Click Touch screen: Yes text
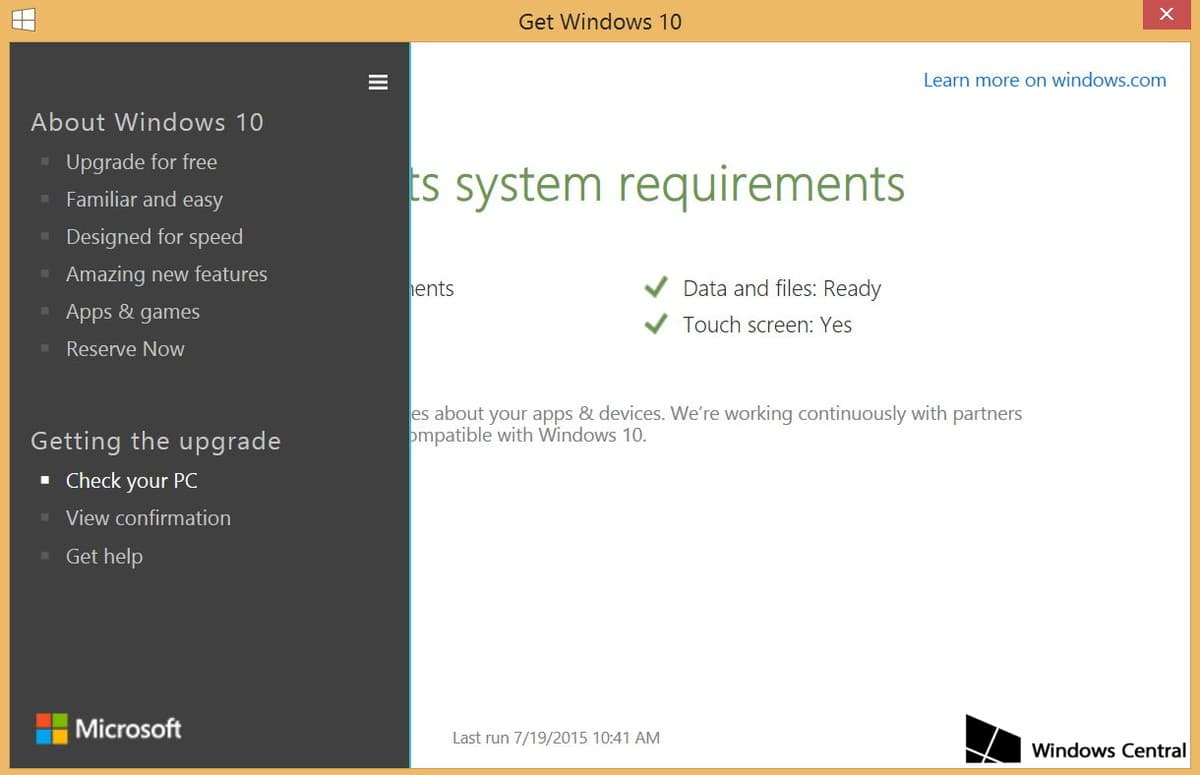This screenshot has width=1200, height=775. click(767, 325)
